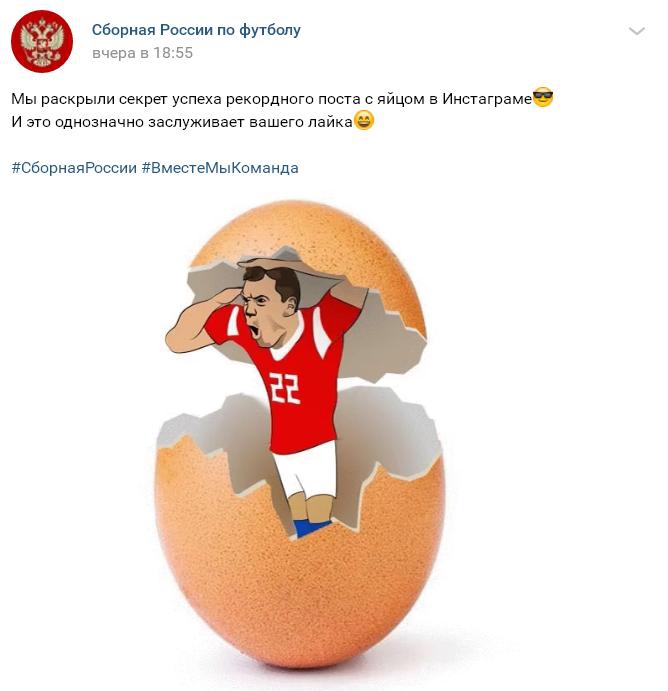This screenshot has height=691, width=668.
Task: Open the post options chevron menu
Action: (636, 31)
